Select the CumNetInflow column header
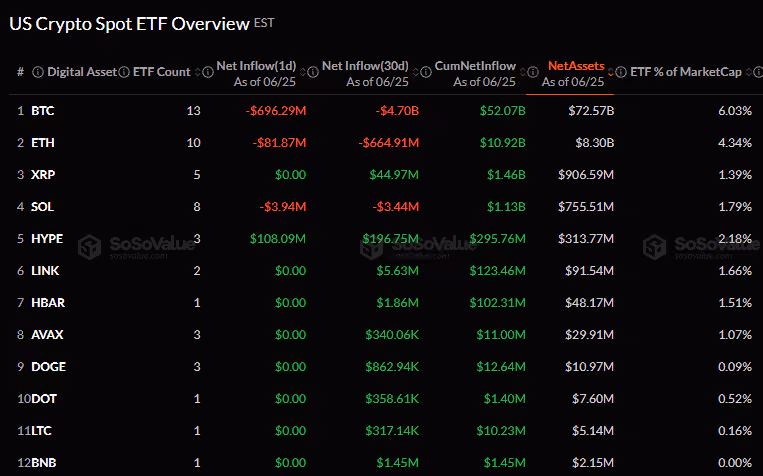 tap(475, 66)
